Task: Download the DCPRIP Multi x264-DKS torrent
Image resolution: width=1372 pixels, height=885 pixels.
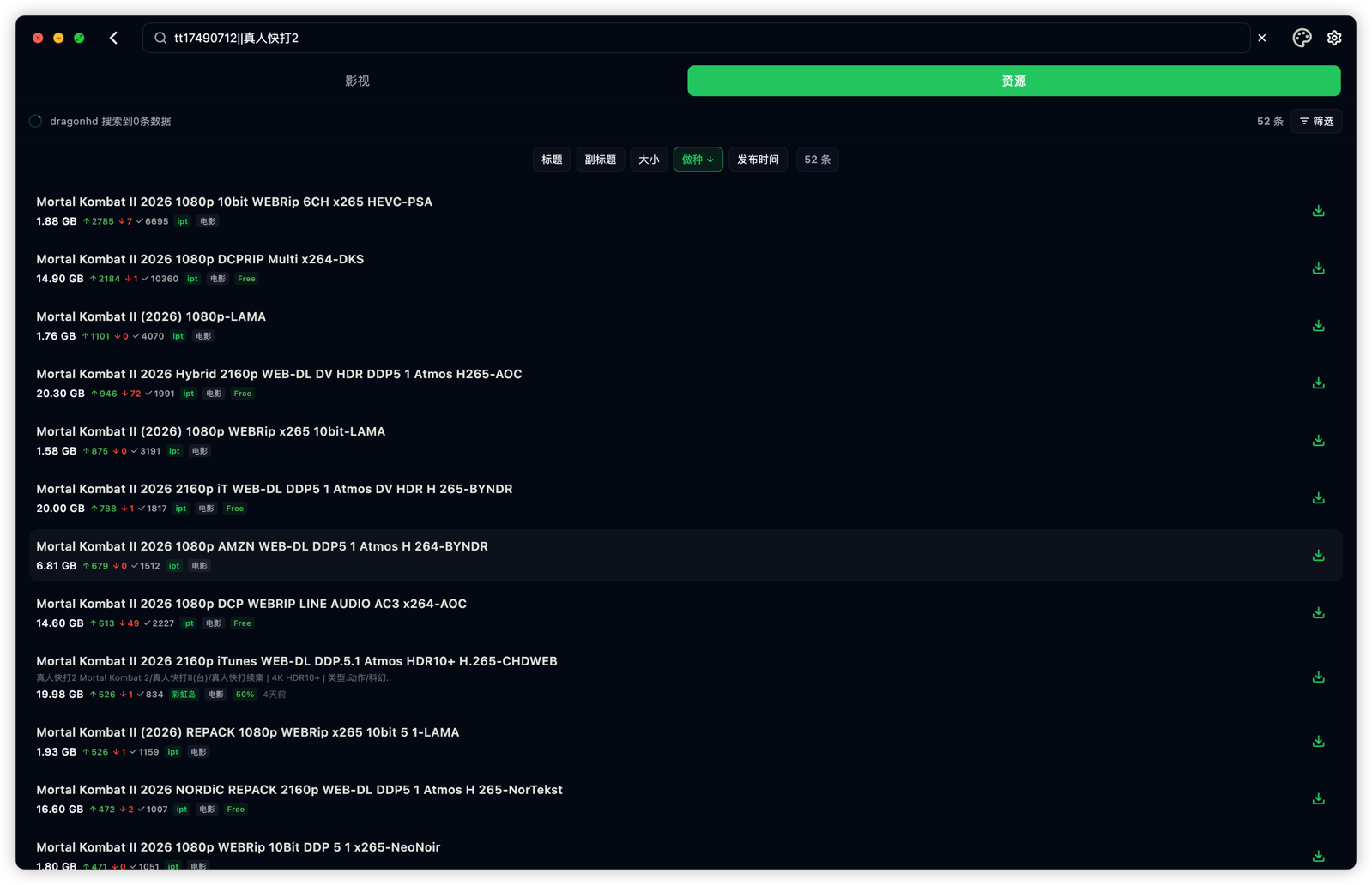Action: point(1318,268)
